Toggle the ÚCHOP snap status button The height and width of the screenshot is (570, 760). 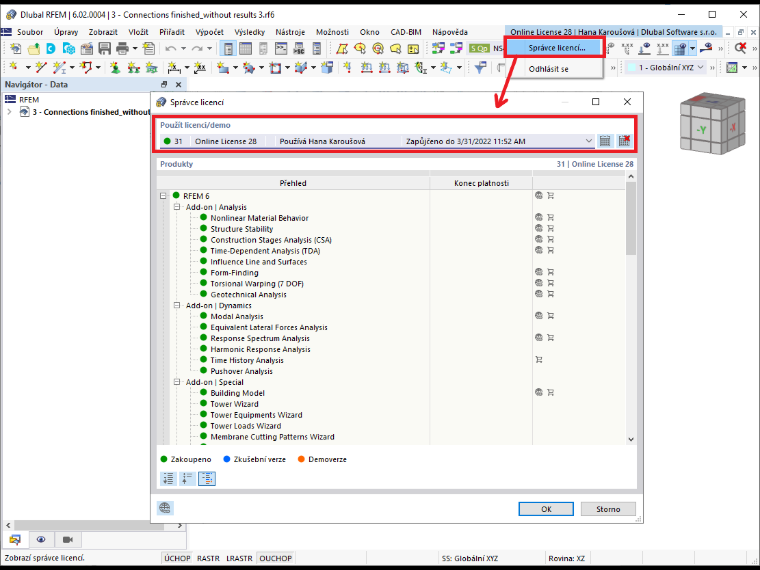pyautogui.click(x=177, y=558)
